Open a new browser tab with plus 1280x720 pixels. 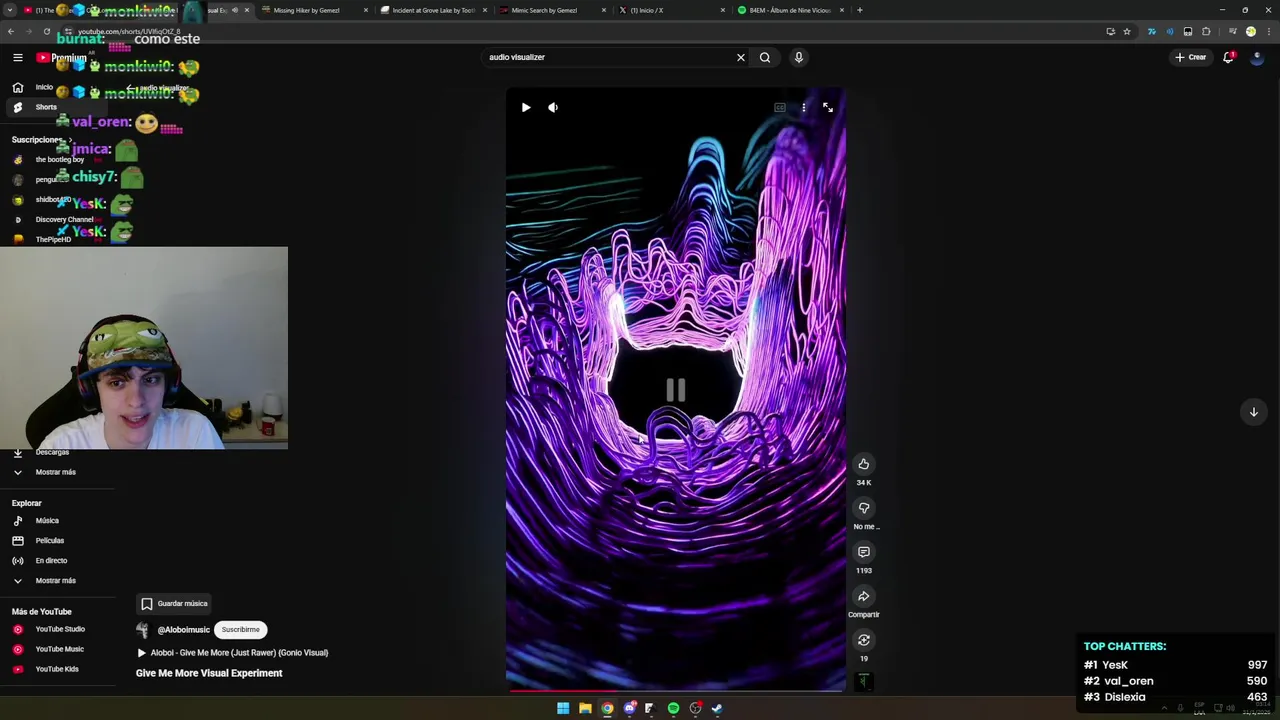pos(860,10)
